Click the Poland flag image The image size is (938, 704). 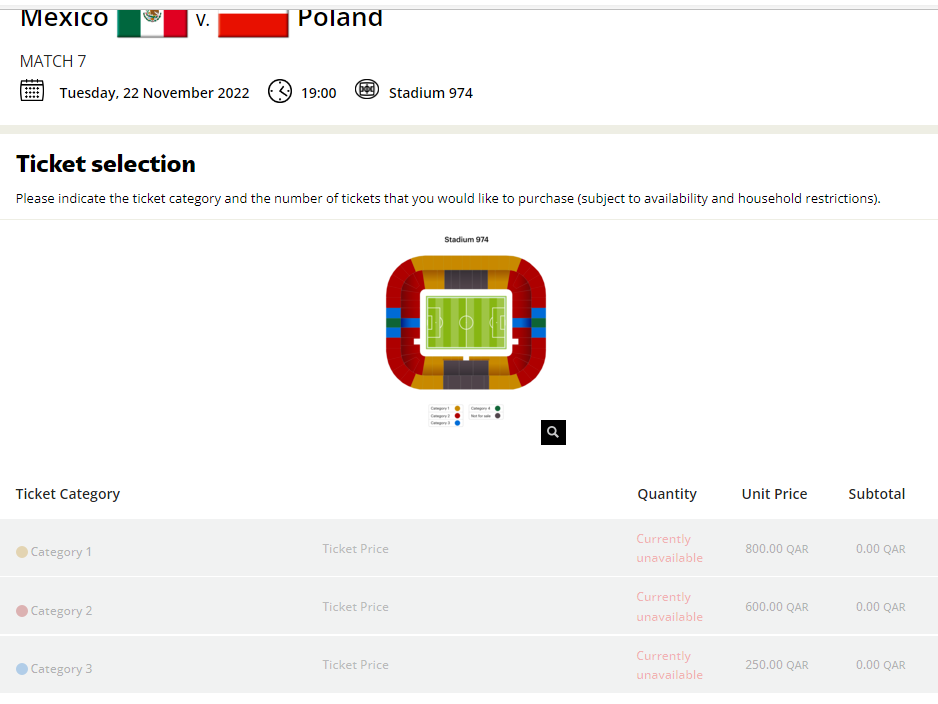coord(253,23)
